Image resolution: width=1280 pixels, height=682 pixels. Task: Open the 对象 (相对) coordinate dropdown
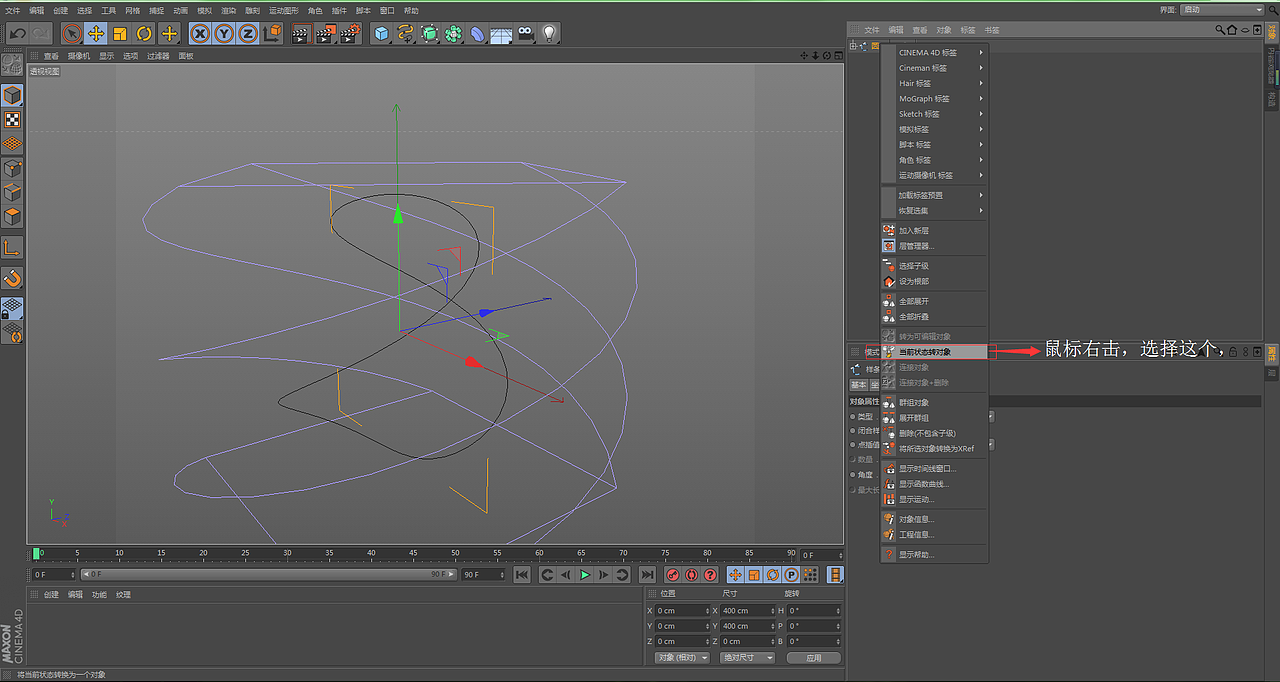[x=682, y=658]
